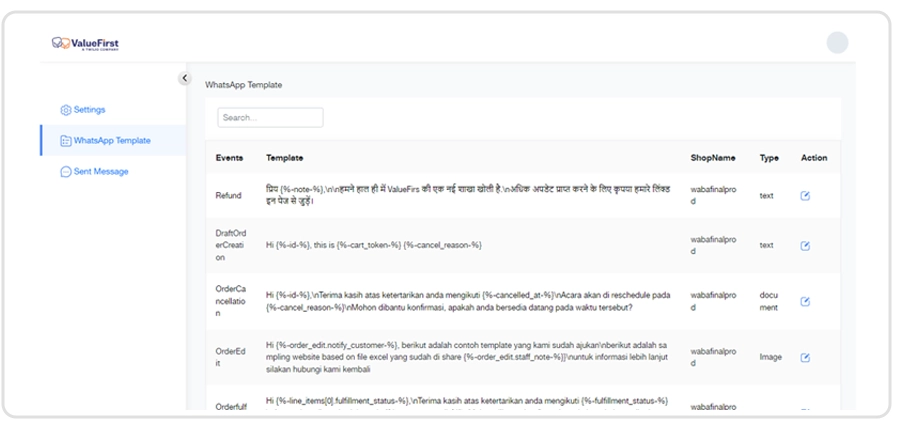Edit the OrderCancellation template

tap(805, 302)
